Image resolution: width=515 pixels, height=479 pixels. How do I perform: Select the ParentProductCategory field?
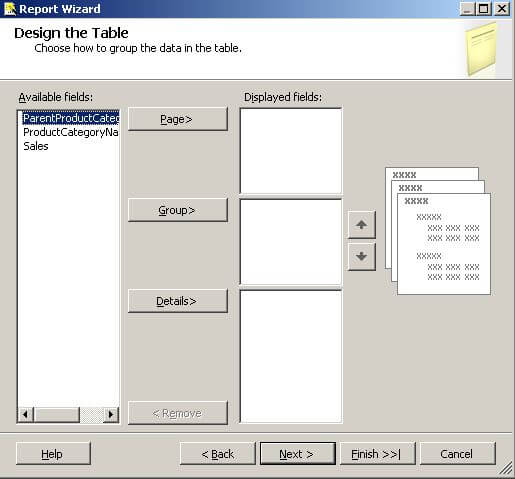(x=71, y=118)
